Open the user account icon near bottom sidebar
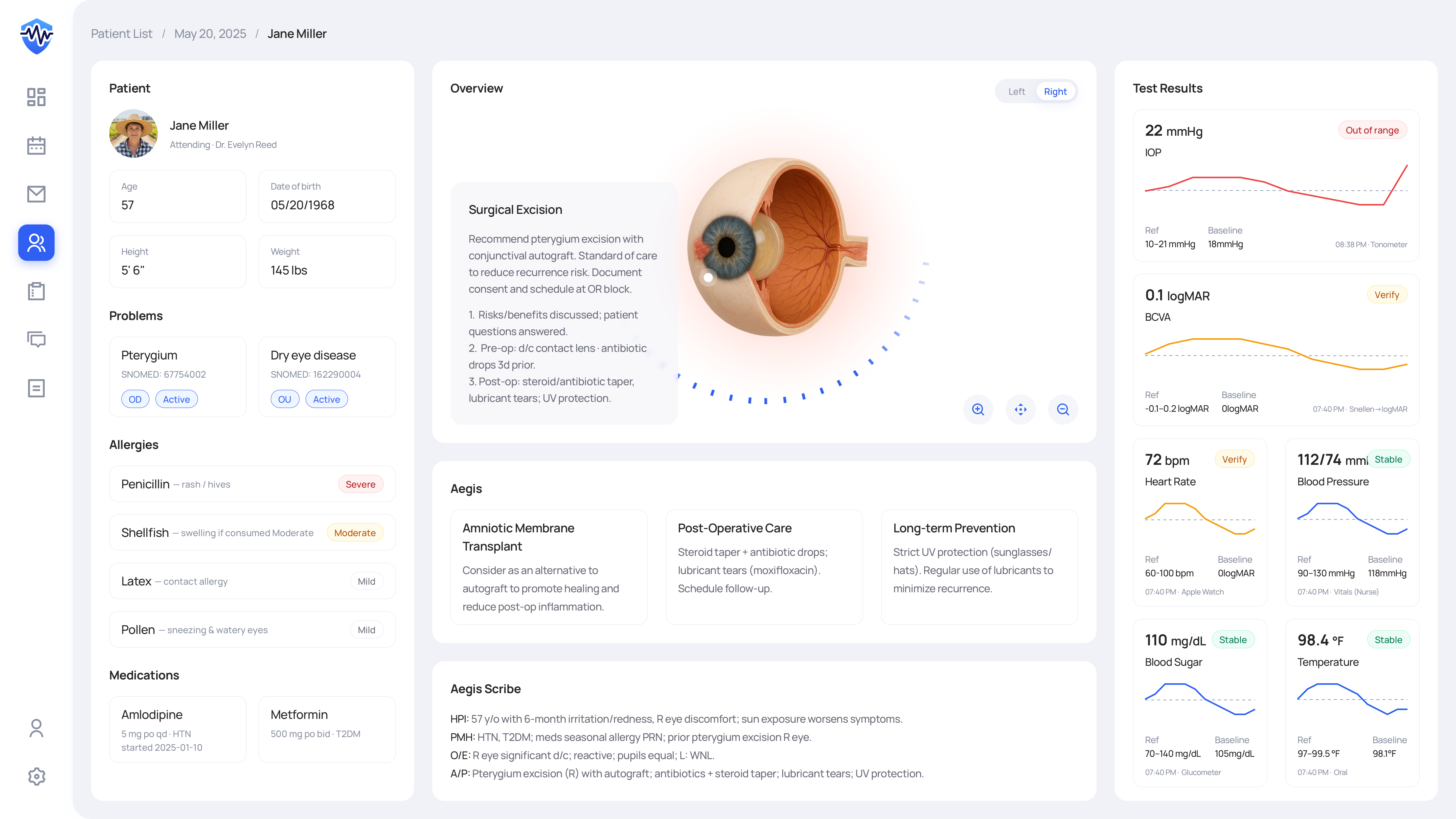1456x819 pixels. tap(36, 729)
